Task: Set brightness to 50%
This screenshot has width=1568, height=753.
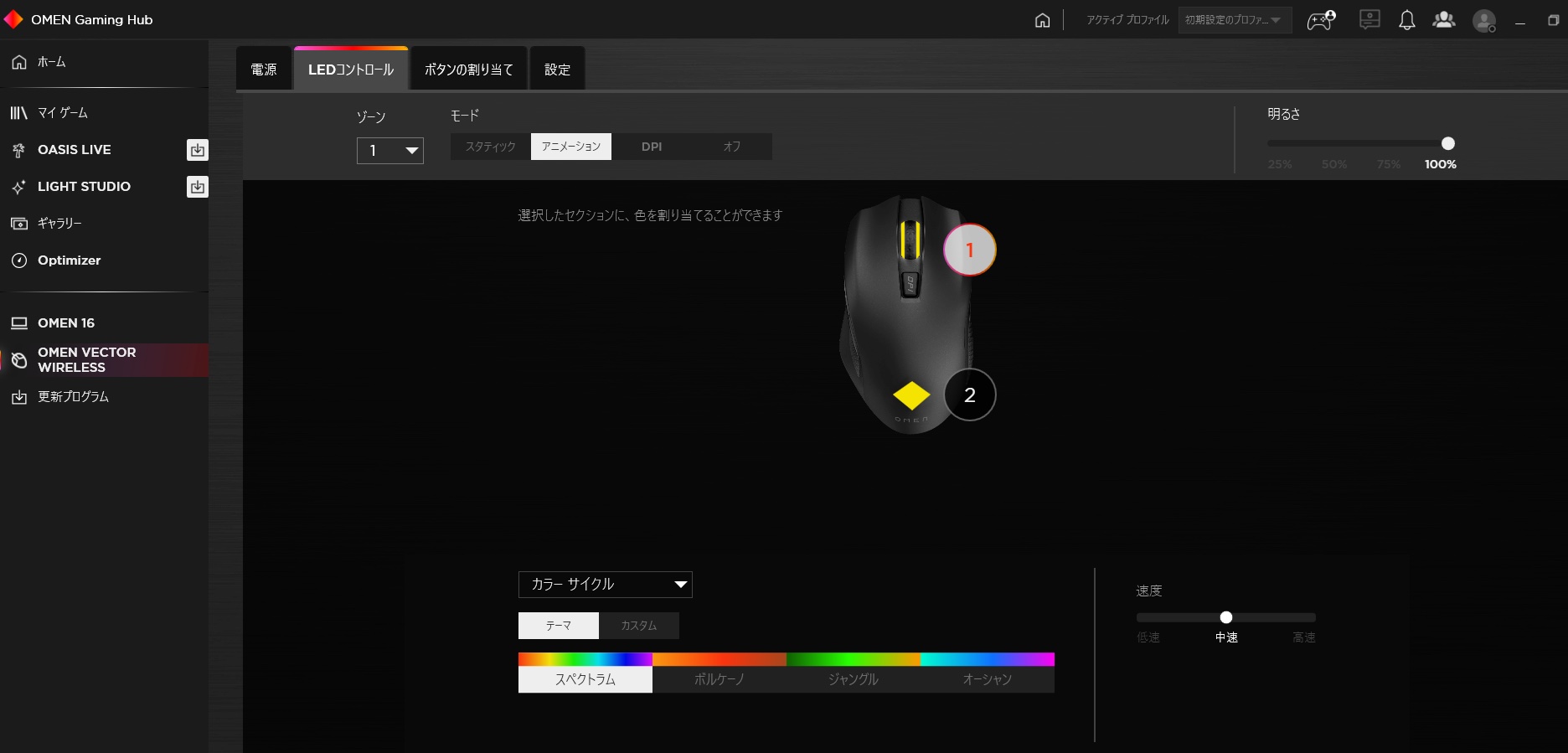Action: coord(1334,164)
